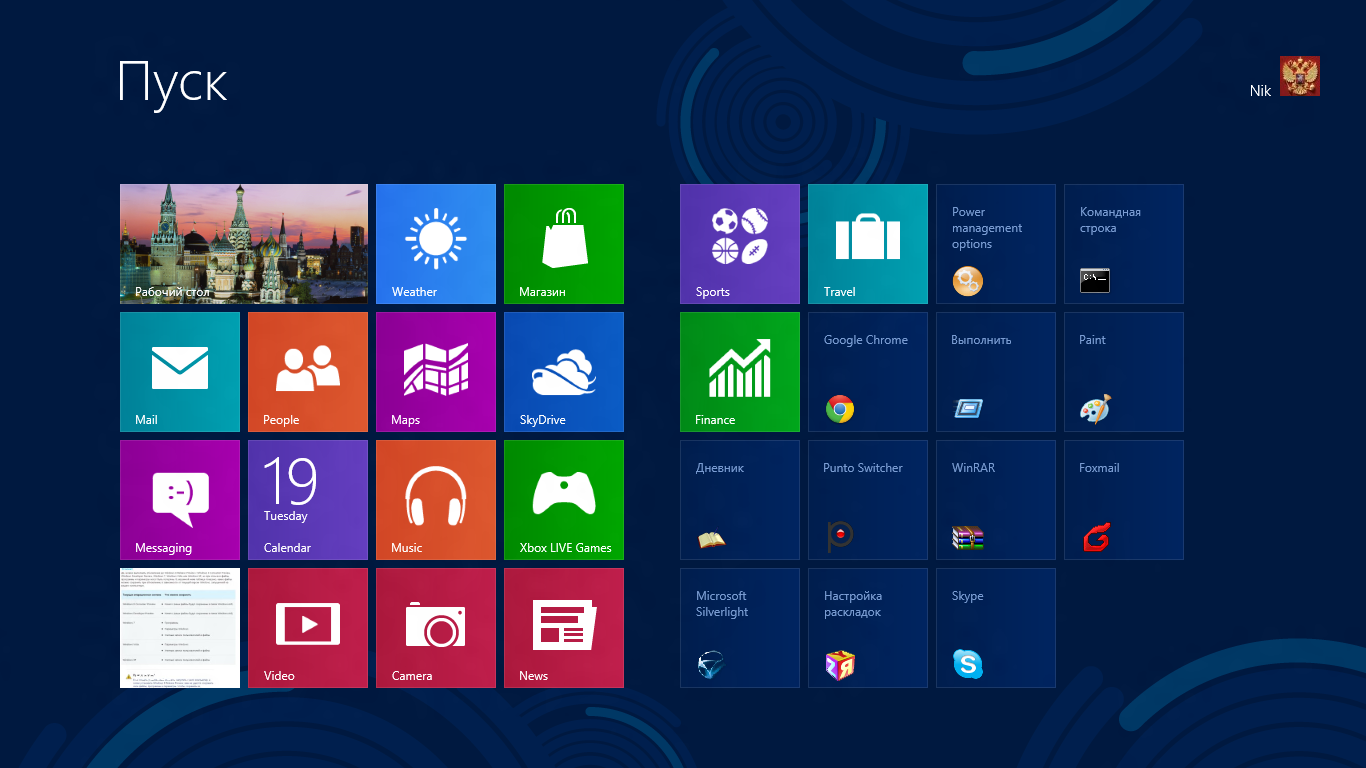This screenshot has width=1366, height=768.
Task: Launch the Travel tile
Action: click(868, 244)
